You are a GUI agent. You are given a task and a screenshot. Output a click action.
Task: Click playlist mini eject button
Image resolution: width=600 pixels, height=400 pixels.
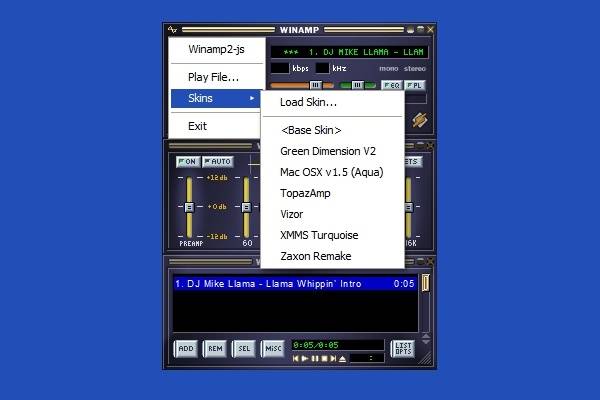(x=342, y=359)
